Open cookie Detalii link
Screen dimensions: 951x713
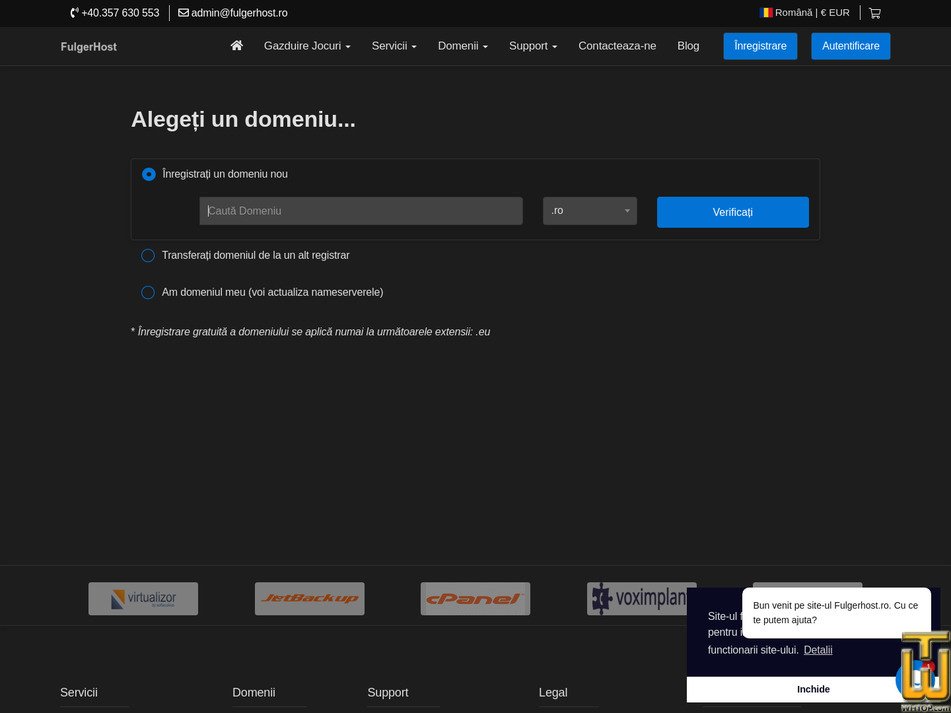818,650
